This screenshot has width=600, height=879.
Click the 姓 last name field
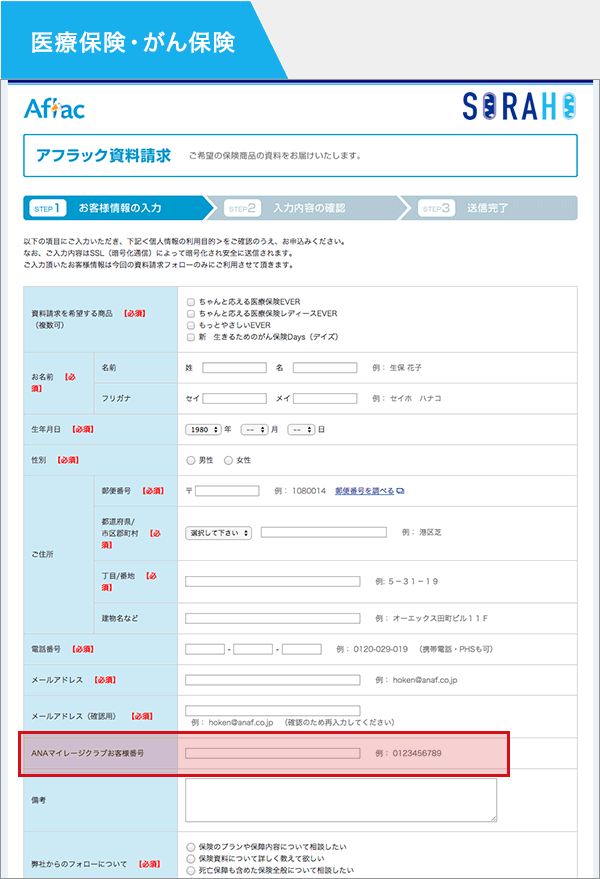(234, 368)
